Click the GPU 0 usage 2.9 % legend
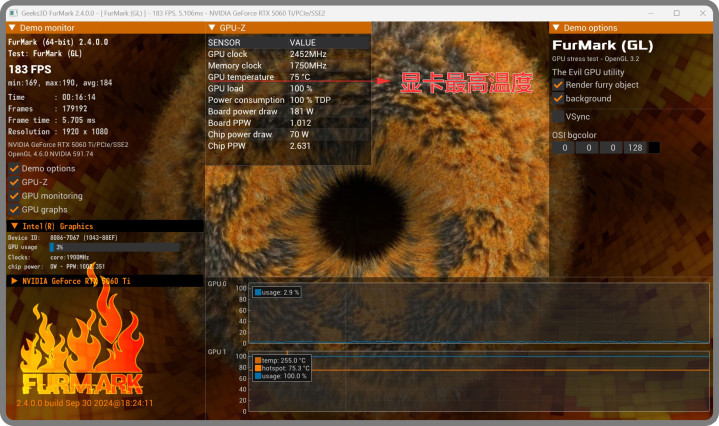The image size is (719, 426). click(277, 292)
